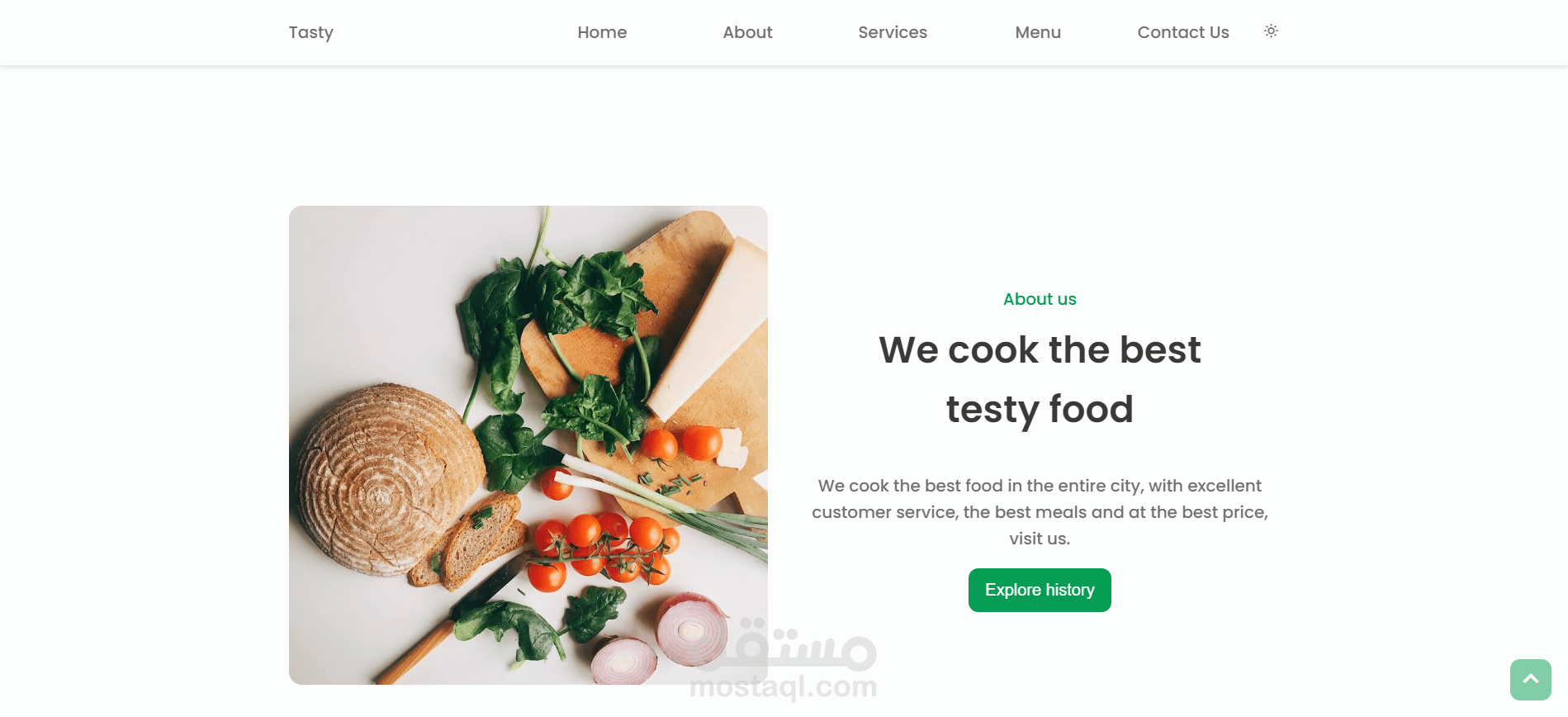Click the Explore history button
Viewport: 1568px width, 717px height.
click(1040, 590)
